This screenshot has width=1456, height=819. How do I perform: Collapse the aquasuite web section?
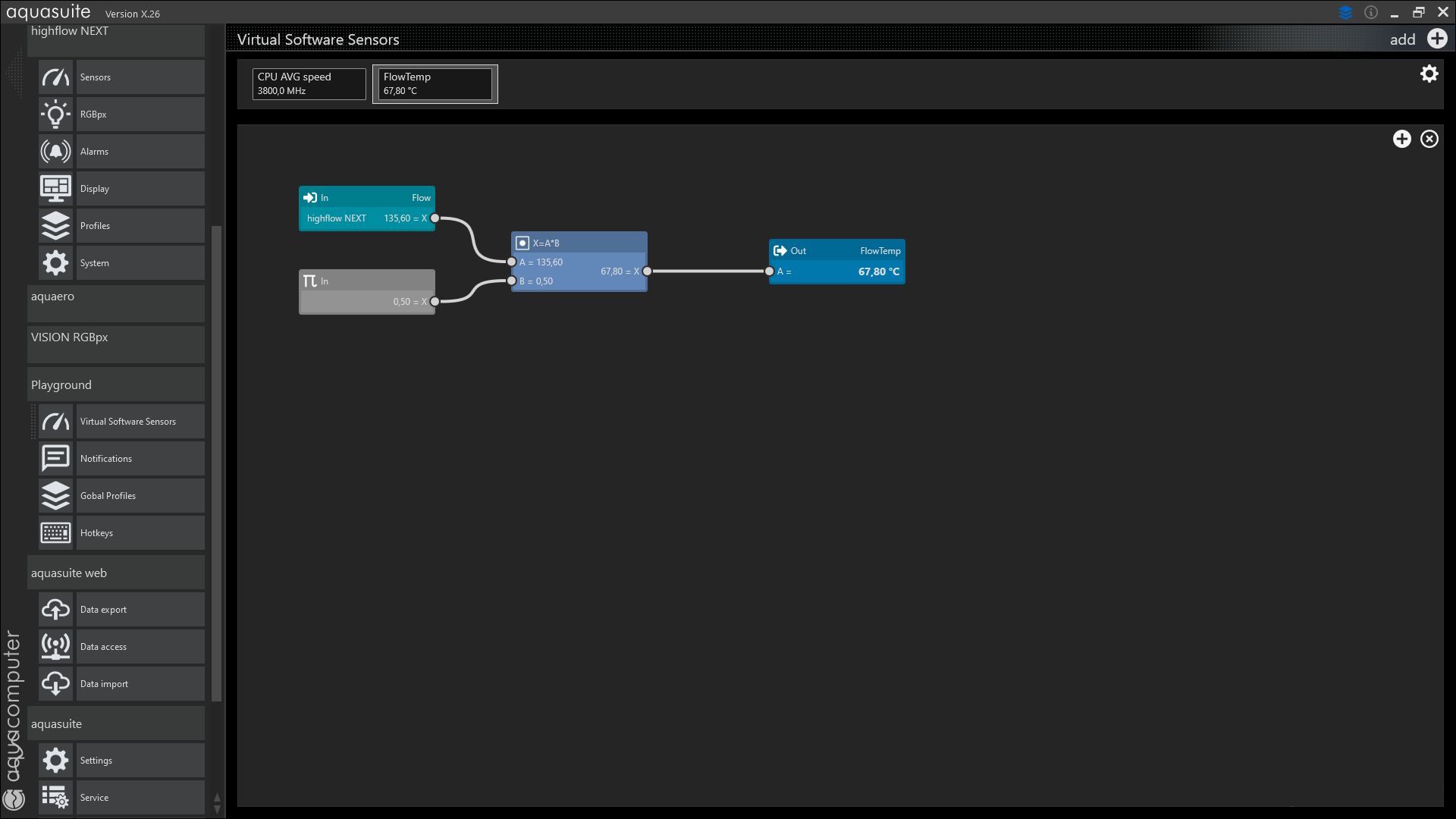click(x=116, y=573)
